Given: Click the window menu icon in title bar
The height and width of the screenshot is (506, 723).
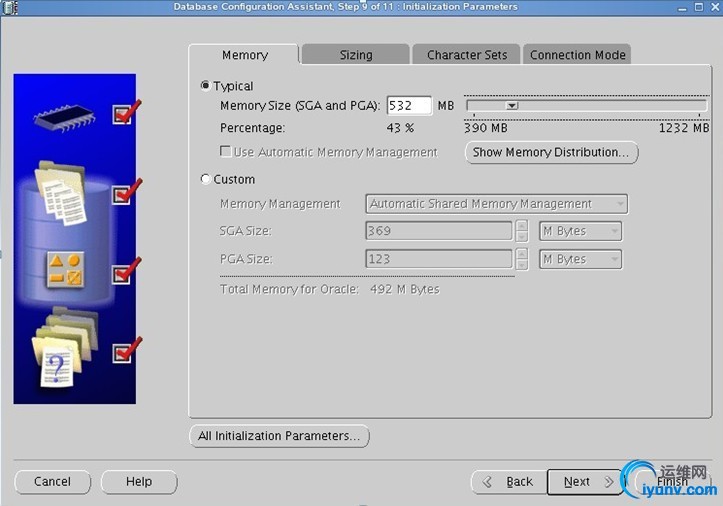Looking at the screenshot, I should pos(10,7).
